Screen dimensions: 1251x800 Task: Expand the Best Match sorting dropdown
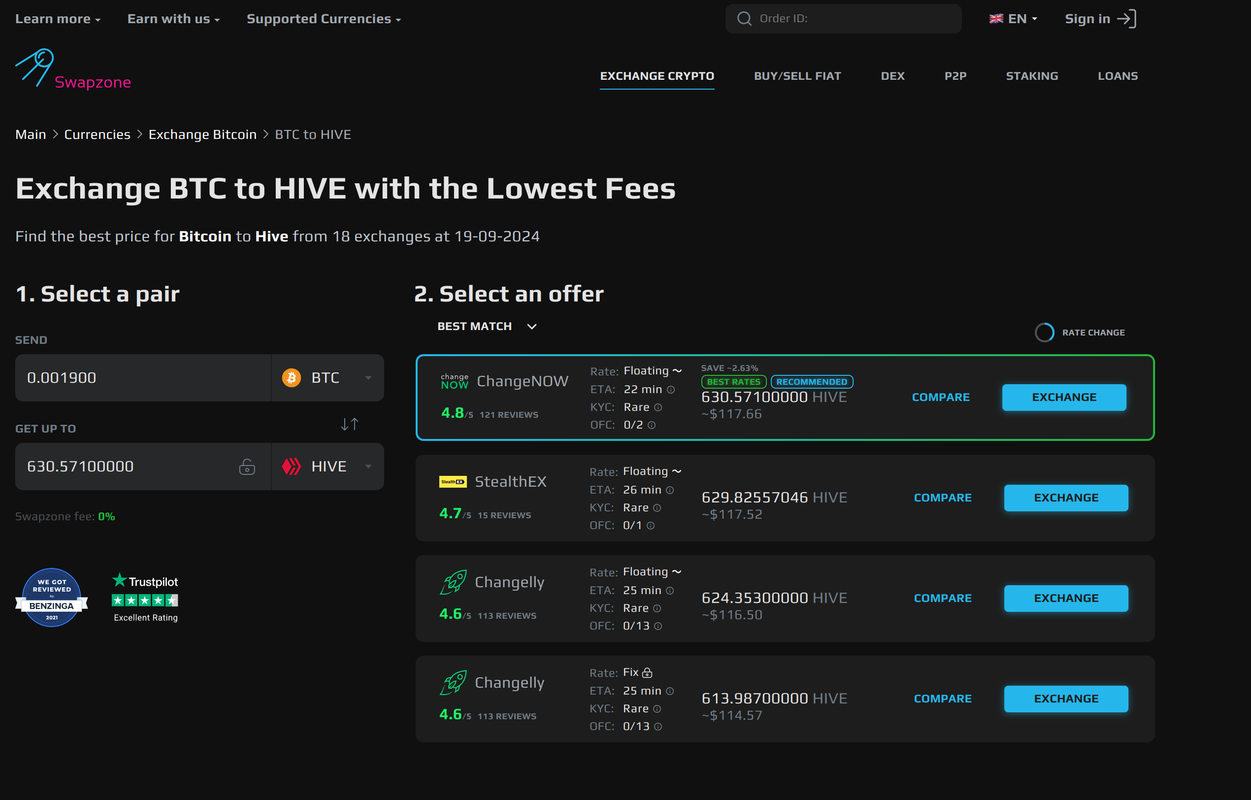(487, 326)
